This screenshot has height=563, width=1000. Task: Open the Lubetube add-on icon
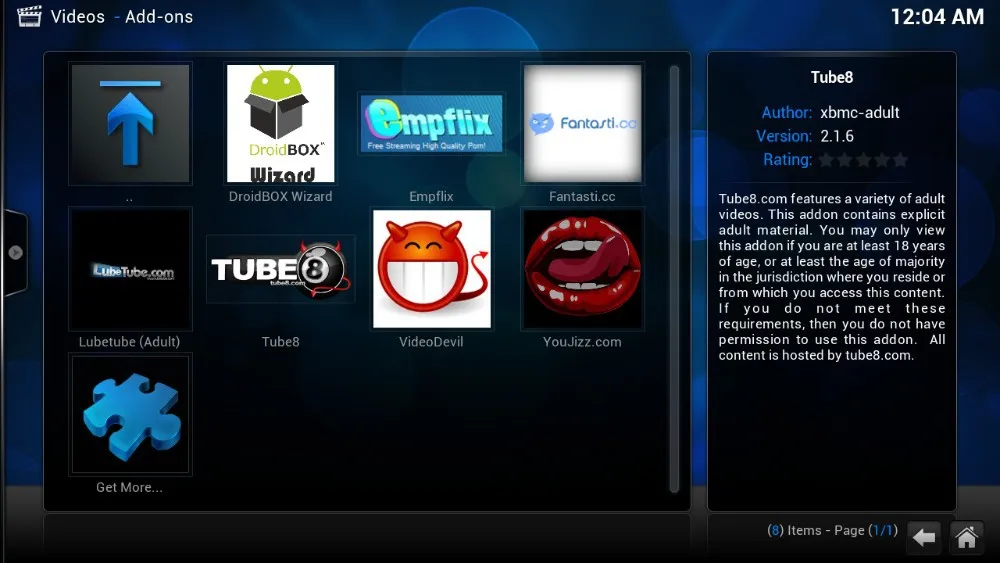click(x=130, y=269)
